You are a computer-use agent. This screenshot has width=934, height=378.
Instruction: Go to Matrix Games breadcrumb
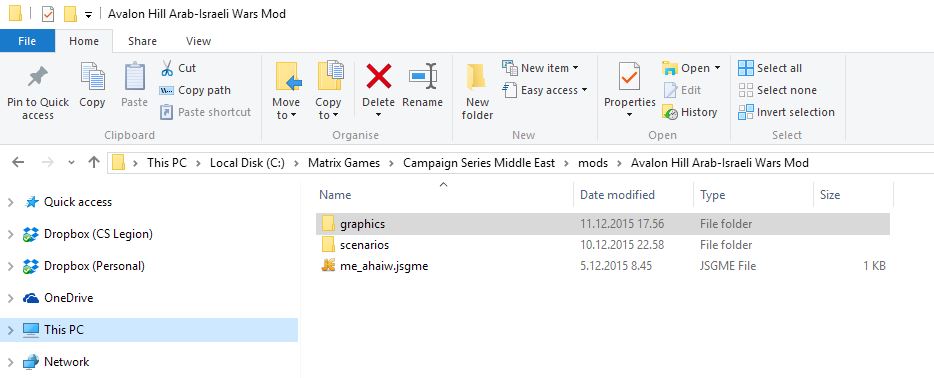coord(344,163)
